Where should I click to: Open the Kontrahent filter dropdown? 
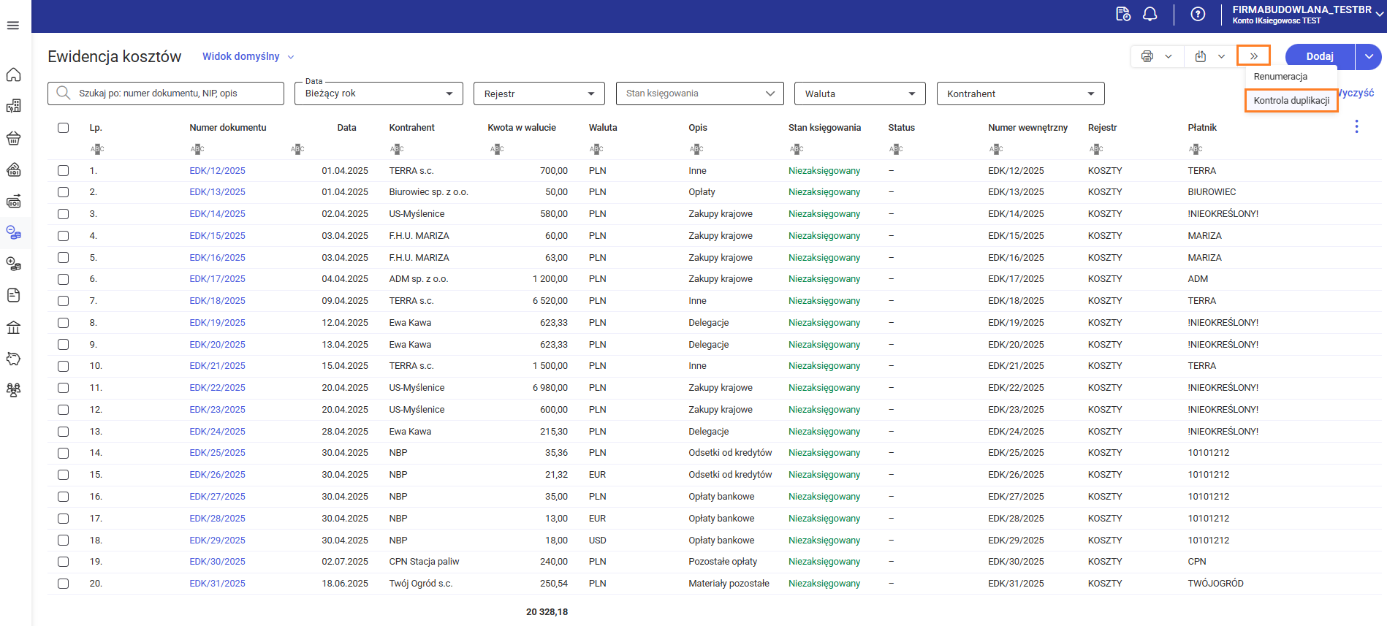1020,93
